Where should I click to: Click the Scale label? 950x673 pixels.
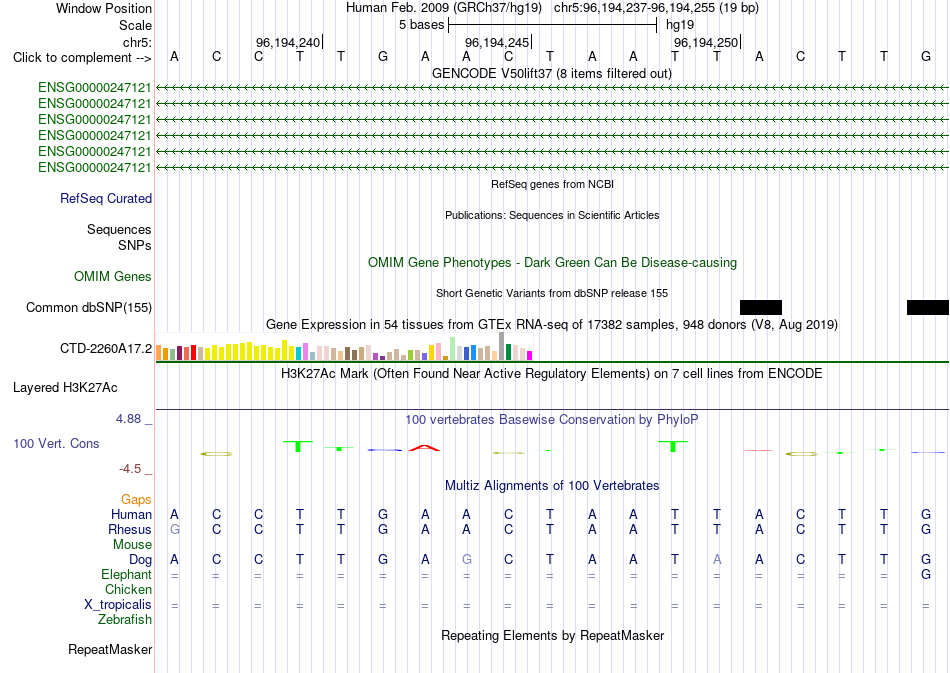(x=136, y=25)
